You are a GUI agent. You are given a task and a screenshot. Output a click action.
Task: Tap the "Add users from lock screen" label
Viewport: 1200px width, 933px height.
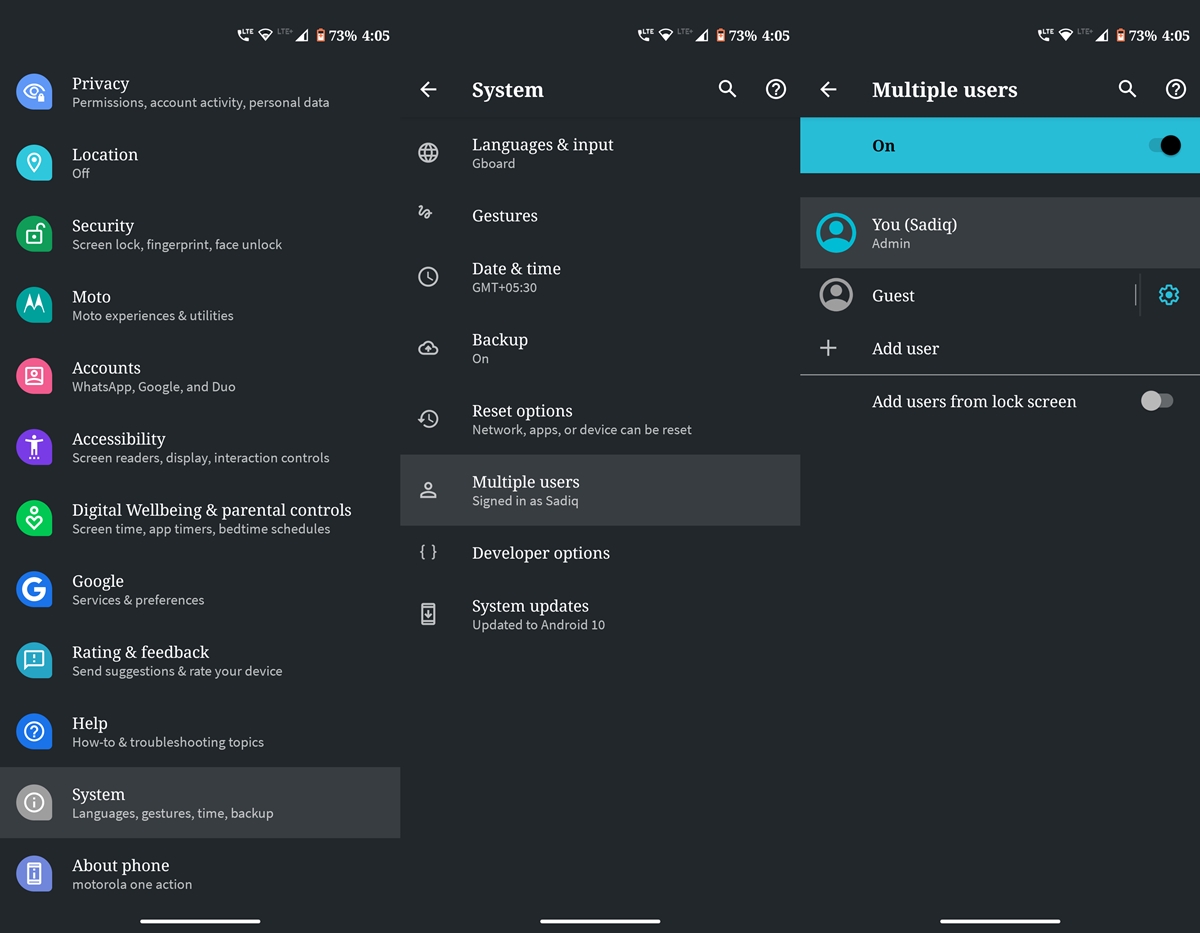pos(974,402)
